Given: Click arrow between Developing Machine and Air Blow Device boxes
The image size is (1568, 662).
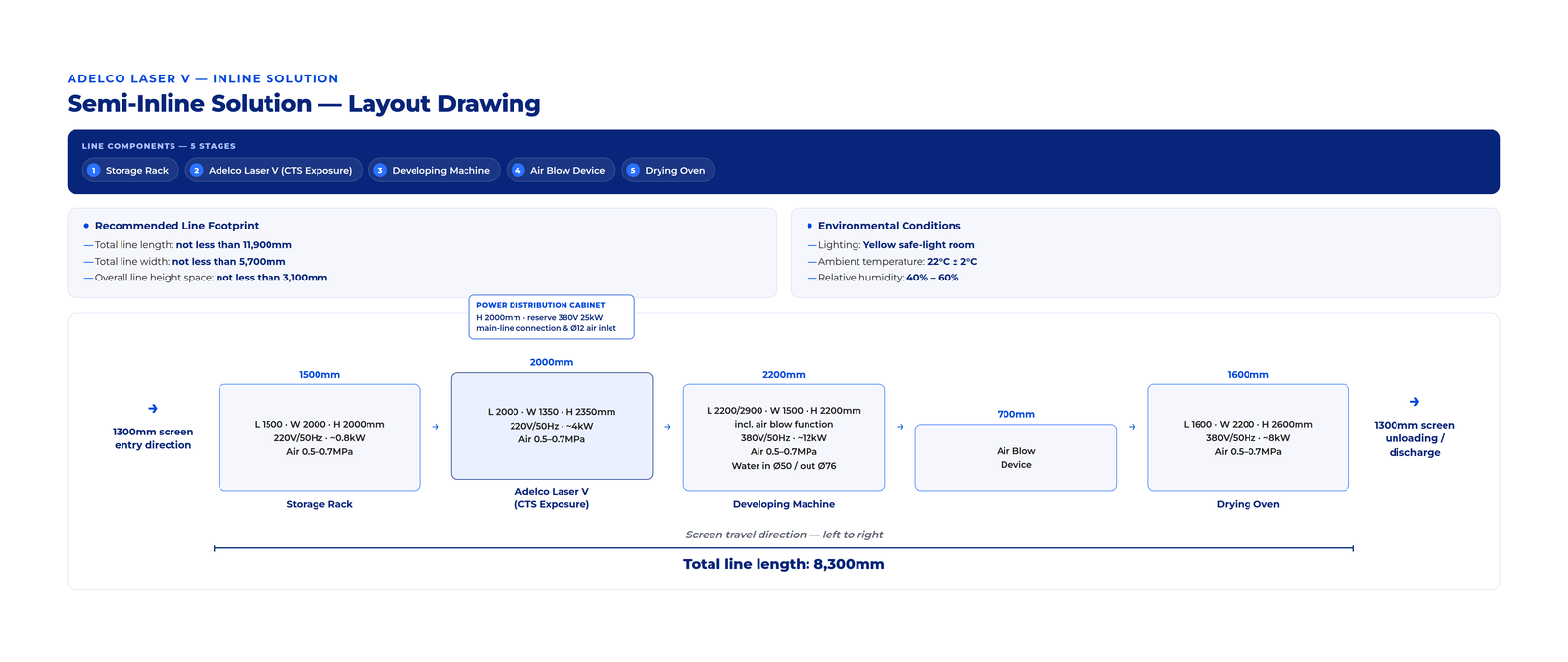Looking at the screenshot, I should [x=900, y=427].
